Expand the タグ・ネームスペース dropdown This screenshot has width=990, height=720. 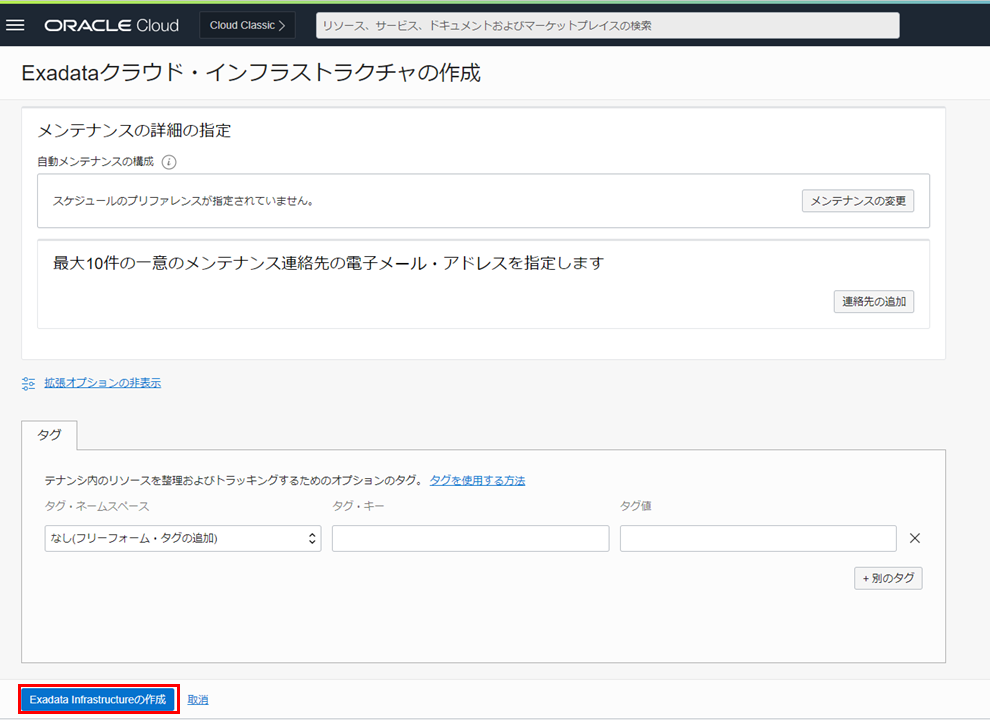tap(182, 538)
